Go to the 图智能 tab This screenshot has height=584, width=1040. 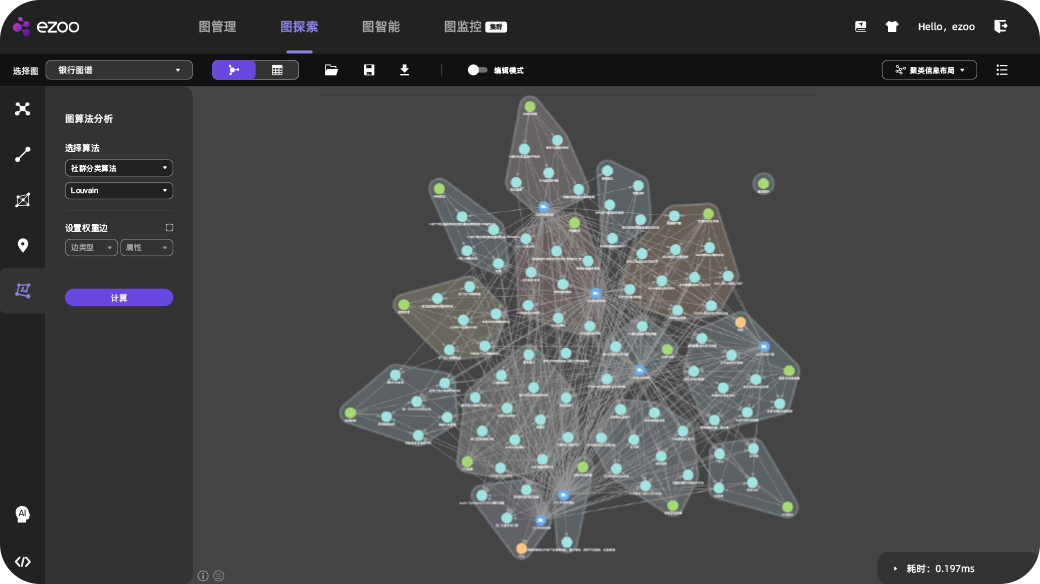click(380, 27)
